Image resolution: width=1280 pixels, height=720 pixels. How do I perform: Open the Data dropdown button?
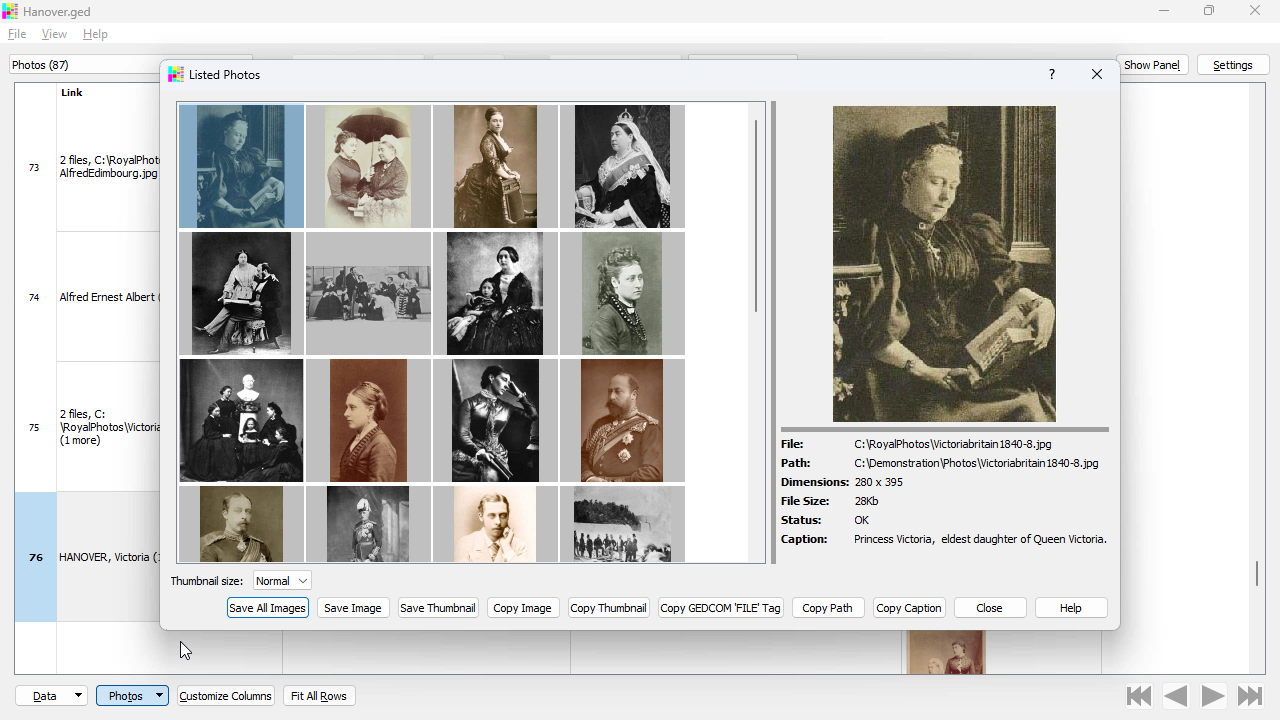point(52,696)
